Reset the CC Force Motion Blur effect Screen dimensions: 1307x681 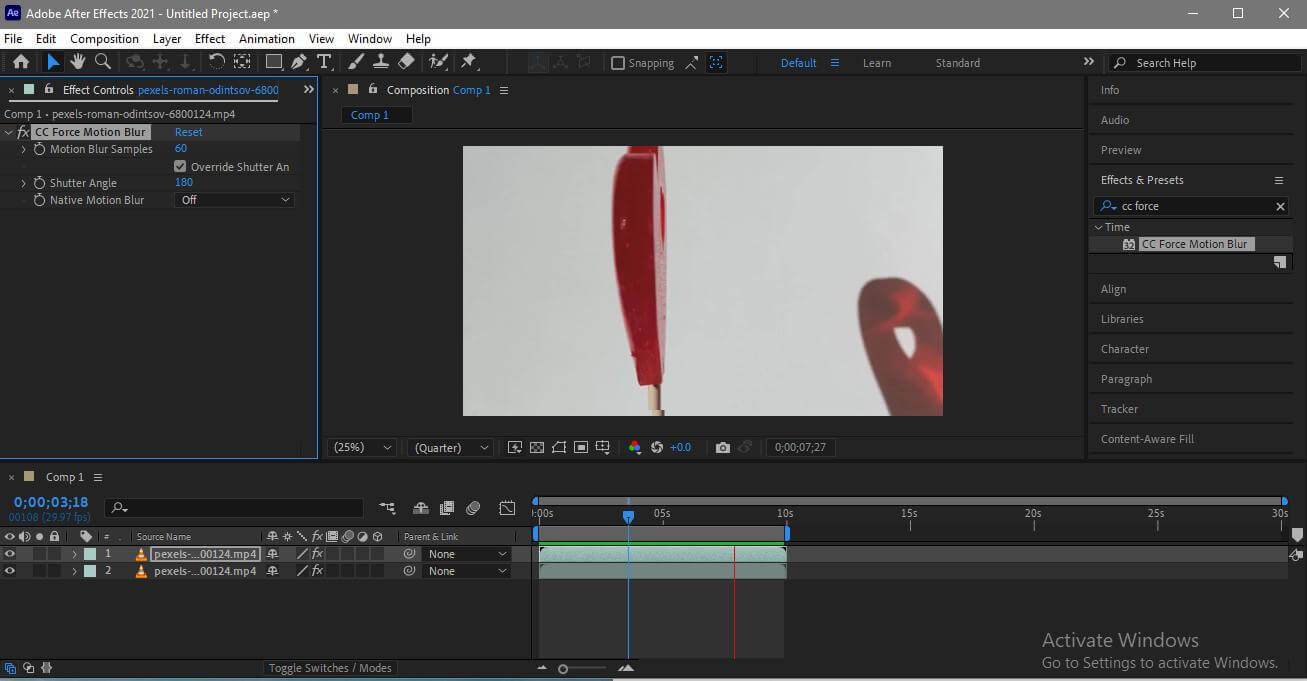(188, 132)
